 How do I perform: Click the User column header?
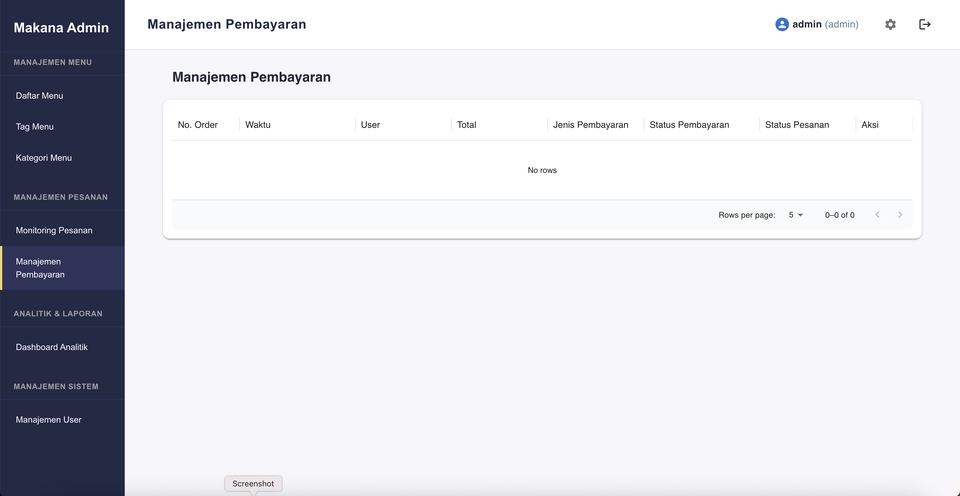click(x=370, y=125)
